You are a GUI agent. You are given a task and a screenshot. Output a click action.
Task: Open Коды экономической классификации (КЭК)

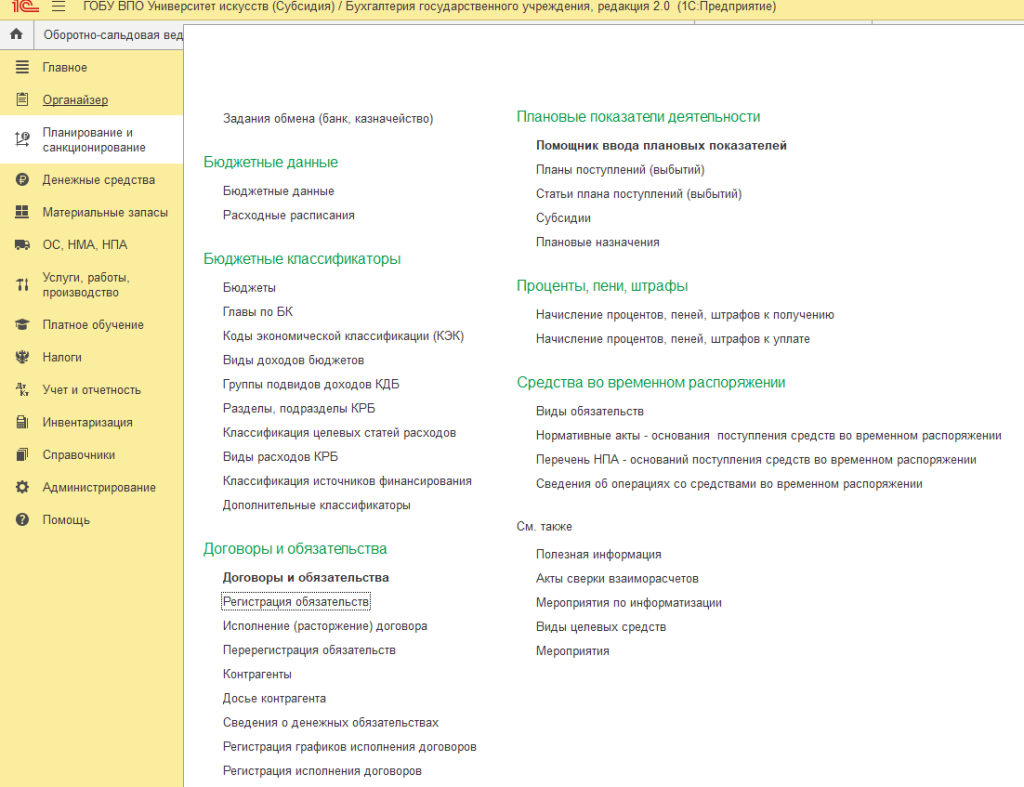click(343, 336)
